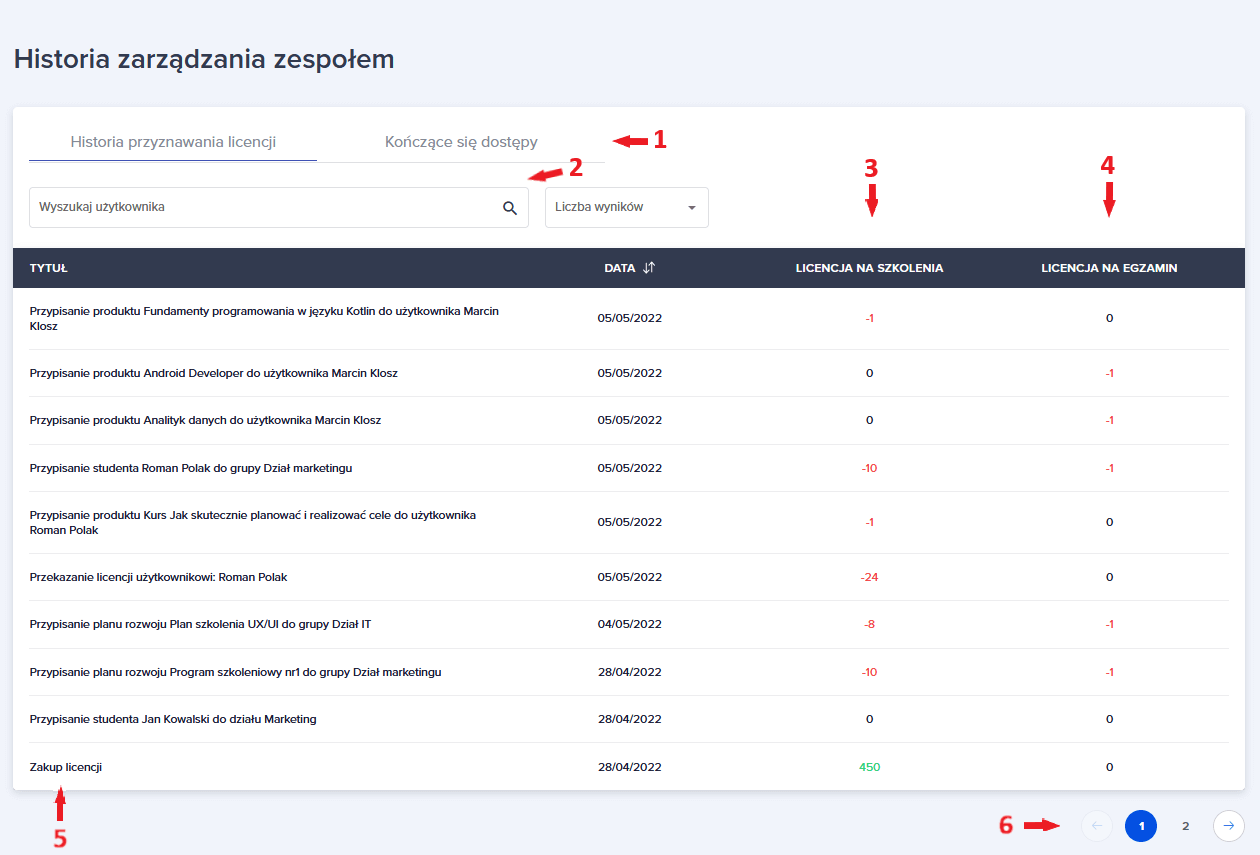Switch to Kończące się dostępy tab

[461, 142]
